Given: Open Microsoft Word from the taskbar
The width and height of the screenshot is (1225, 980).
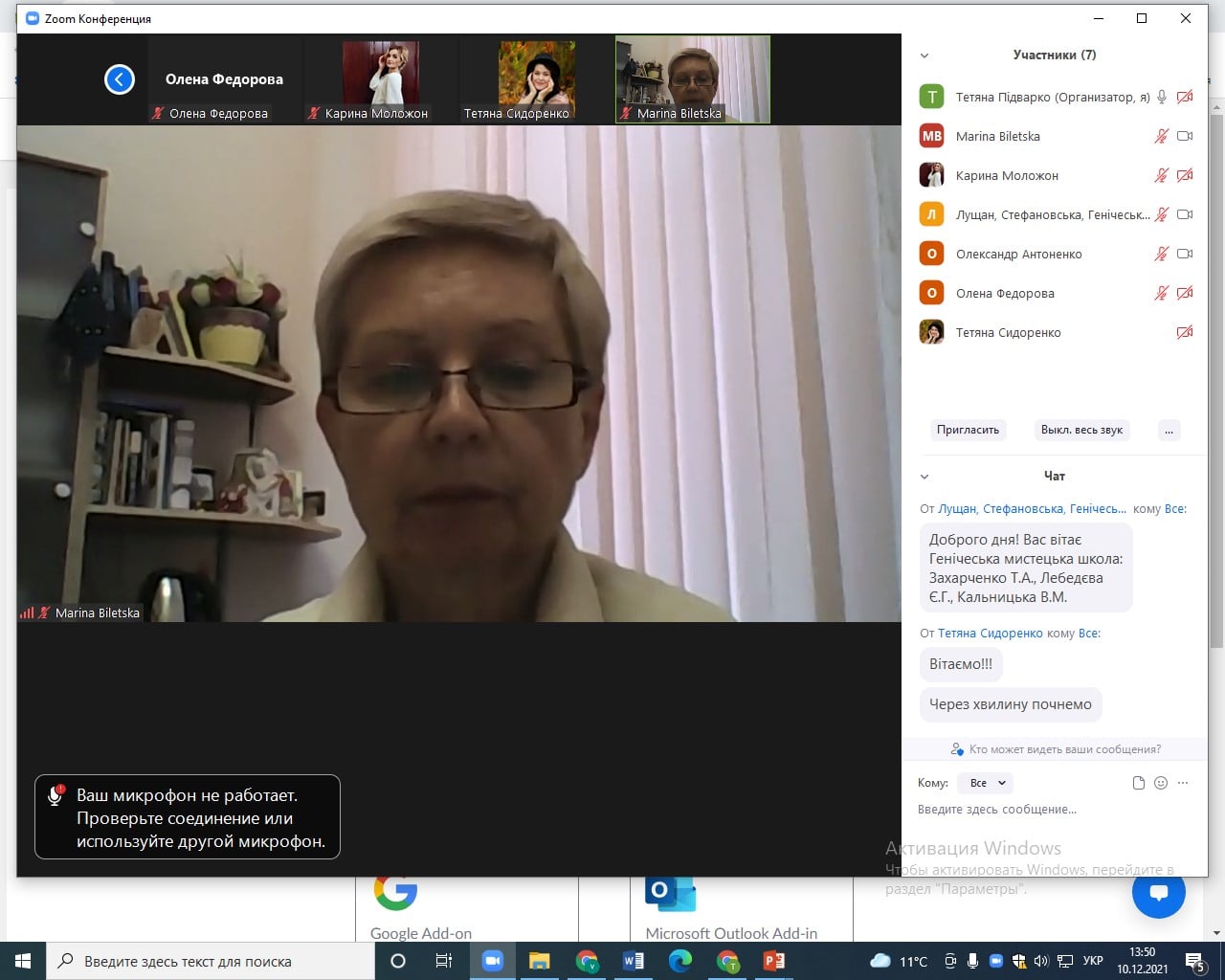Looking at the screenshot, I should [634, 961].
